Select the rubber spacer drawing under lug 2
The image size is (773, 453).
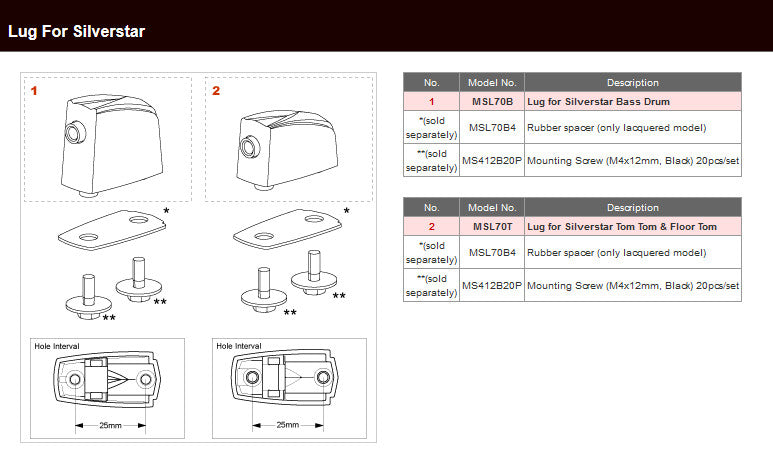pos(287,229)
